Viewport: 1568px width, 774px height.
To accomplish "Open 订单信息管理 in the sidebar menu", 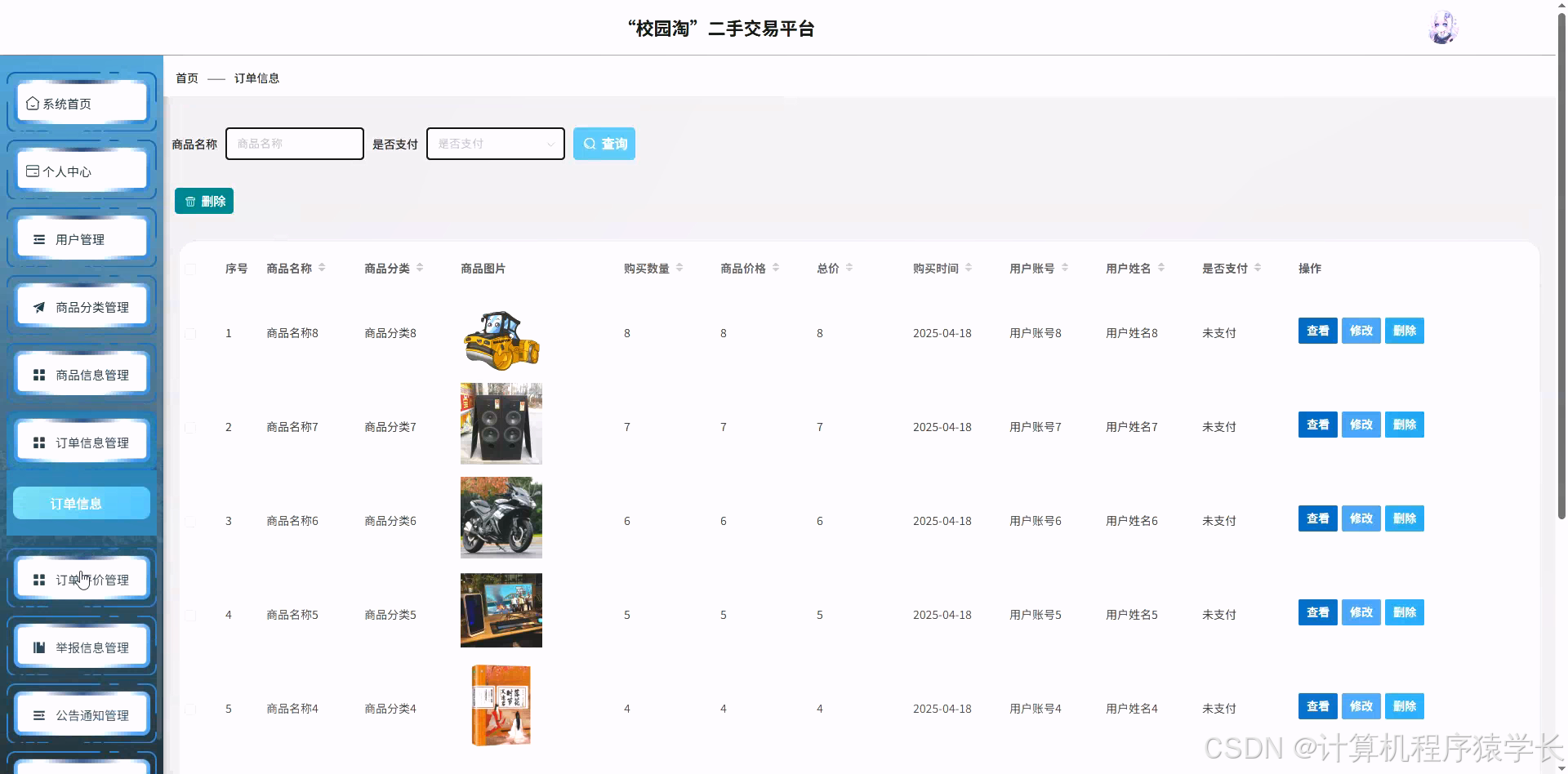I will 81,442.
